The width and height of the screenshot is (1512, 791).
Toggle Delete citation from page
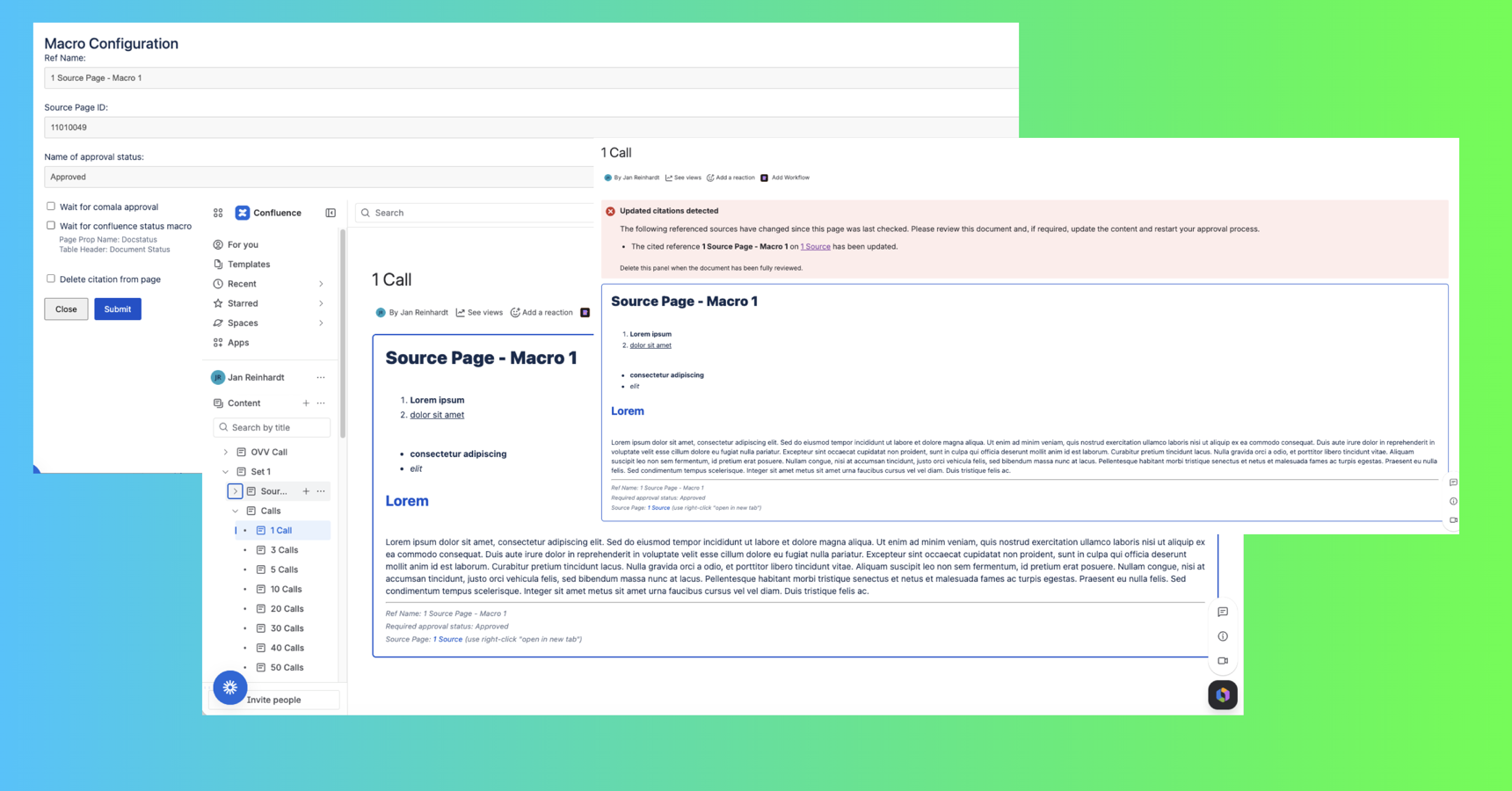point(50,279)
